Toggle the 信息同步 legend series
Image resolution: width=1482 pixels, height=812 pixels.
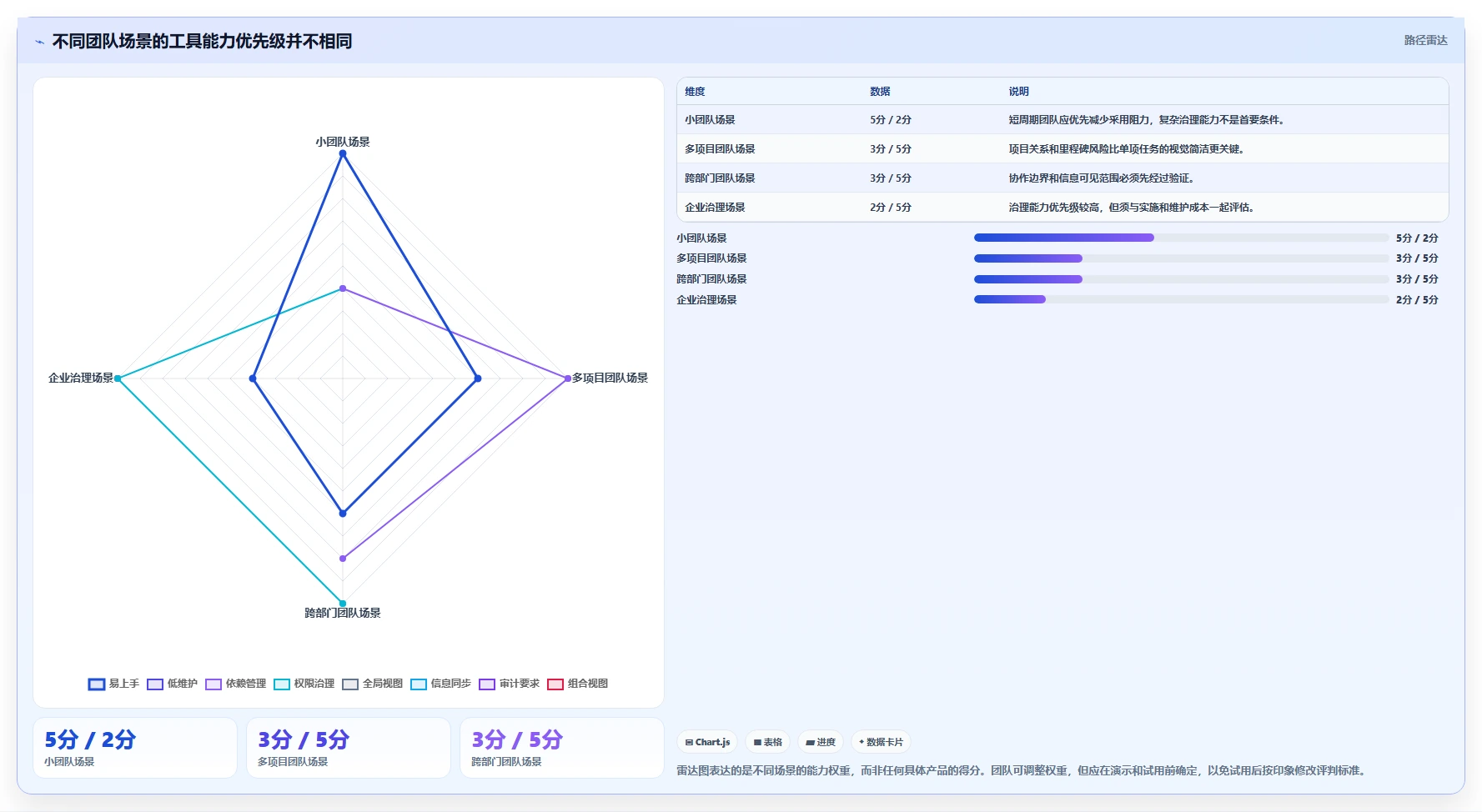(x=440, y=684)
